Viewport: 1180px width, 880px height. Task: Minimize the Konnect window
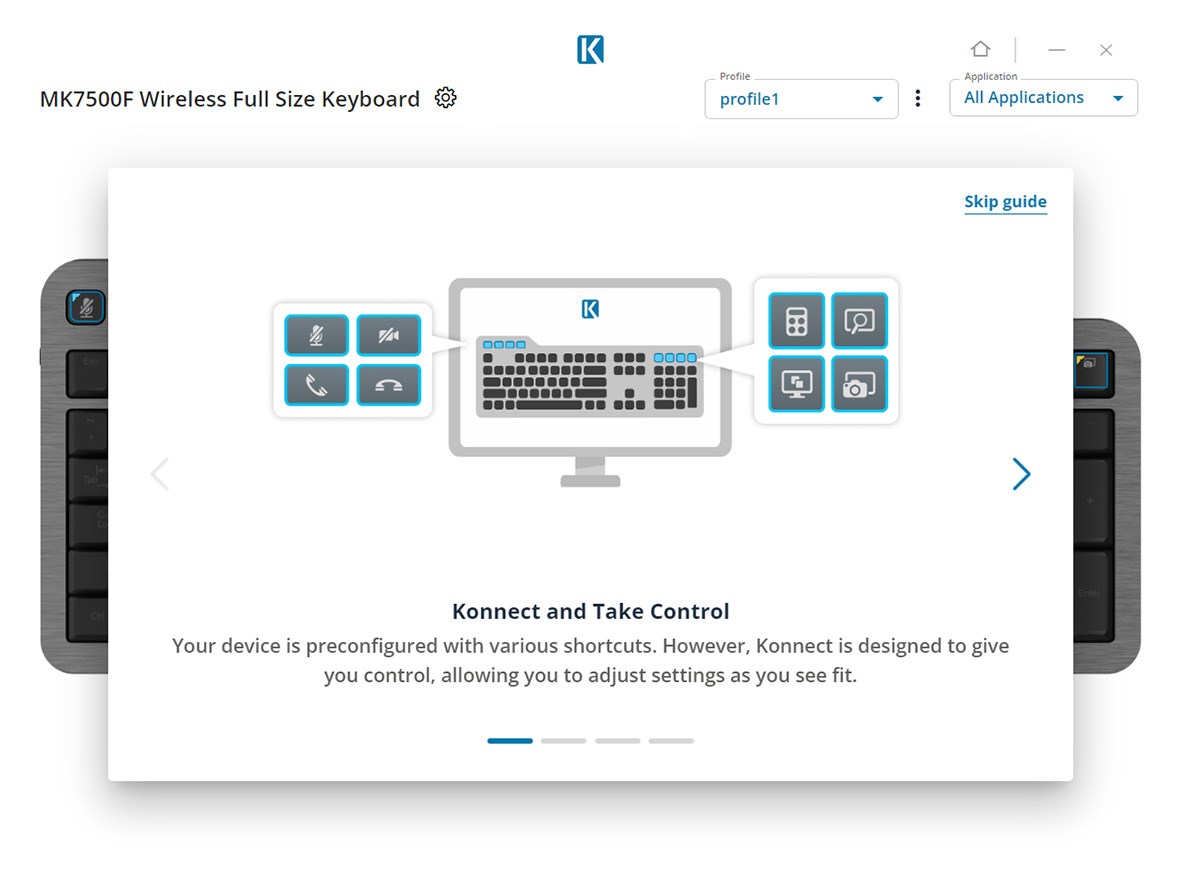tap(1057, 50)
